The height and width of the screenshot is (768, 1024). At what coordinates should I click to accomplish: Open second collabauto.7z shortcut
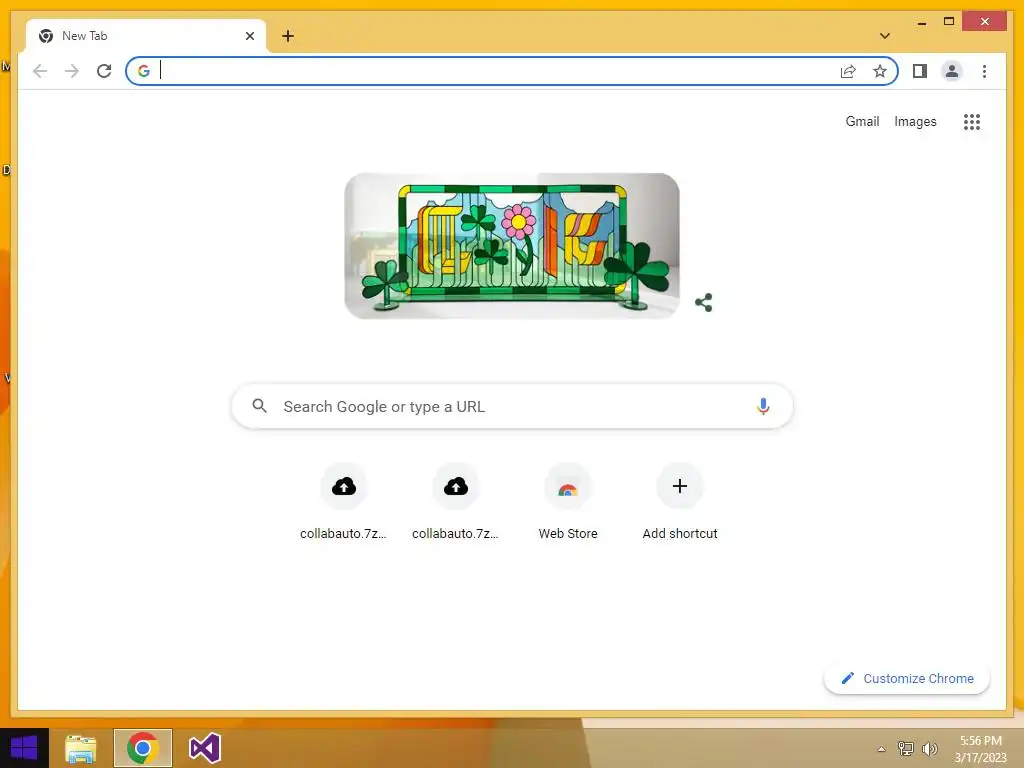pyautogui.click(x=456, y=503)
